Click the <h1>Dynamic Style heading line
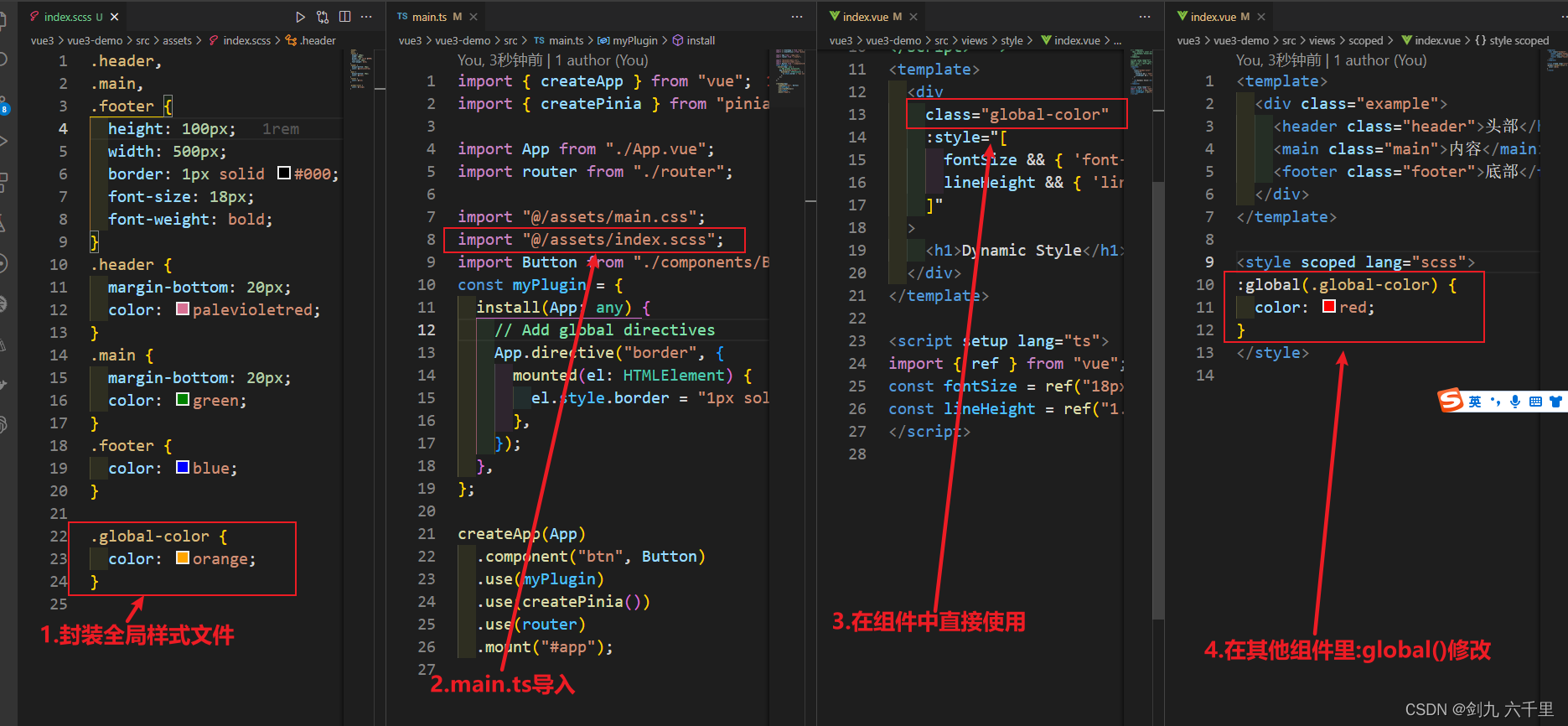This screenshot has height=726, width=1568. point(1025,251)
